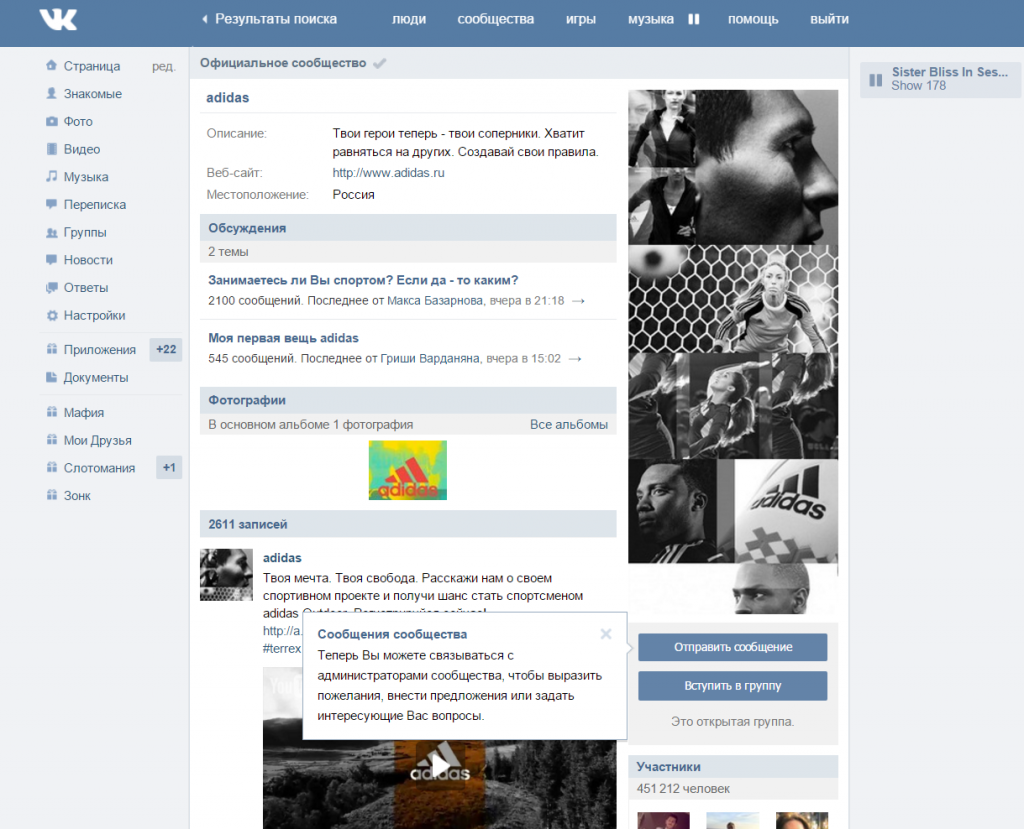Image resolution: width=1024 pixels, height=829 pixels.
Task: Open Документы icon in left sidebar
Action: (x=52, y=378)
